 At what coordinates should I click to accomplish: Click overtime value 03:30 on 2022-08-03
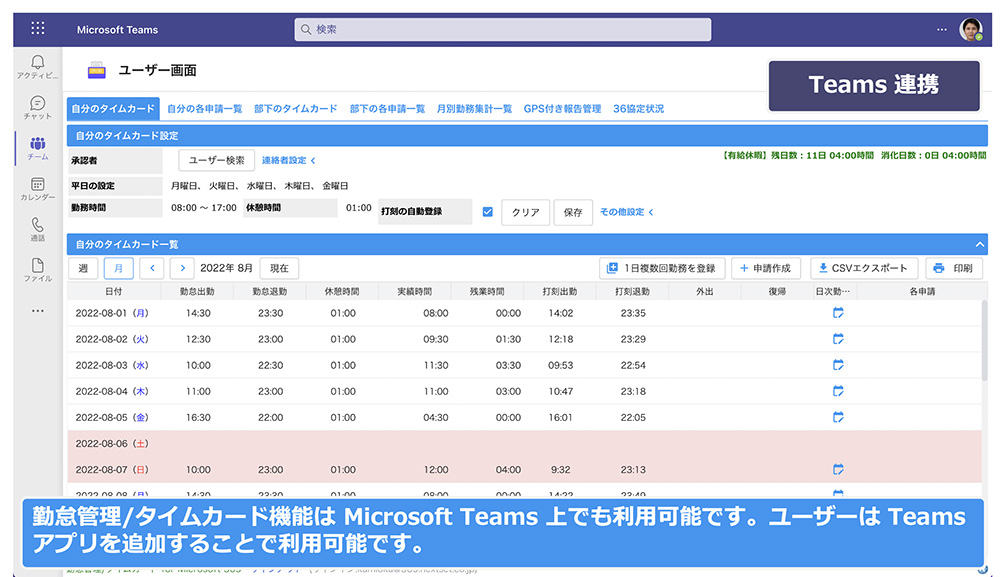[x=508, y=365]
